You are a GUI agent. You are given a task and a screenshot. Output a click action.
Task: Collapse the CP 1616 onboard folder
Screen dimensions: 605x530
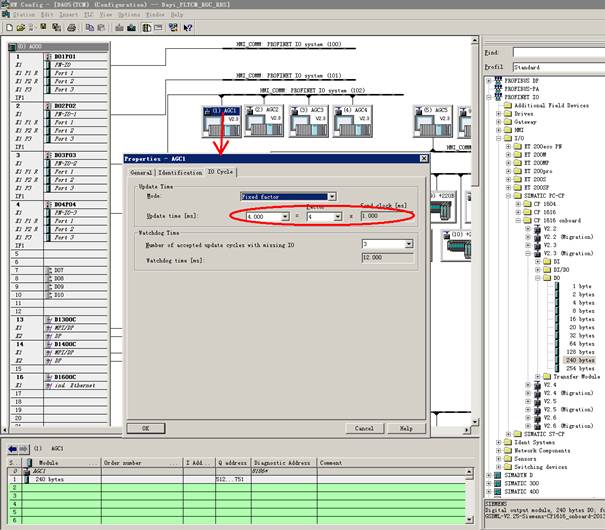point(516,219)
